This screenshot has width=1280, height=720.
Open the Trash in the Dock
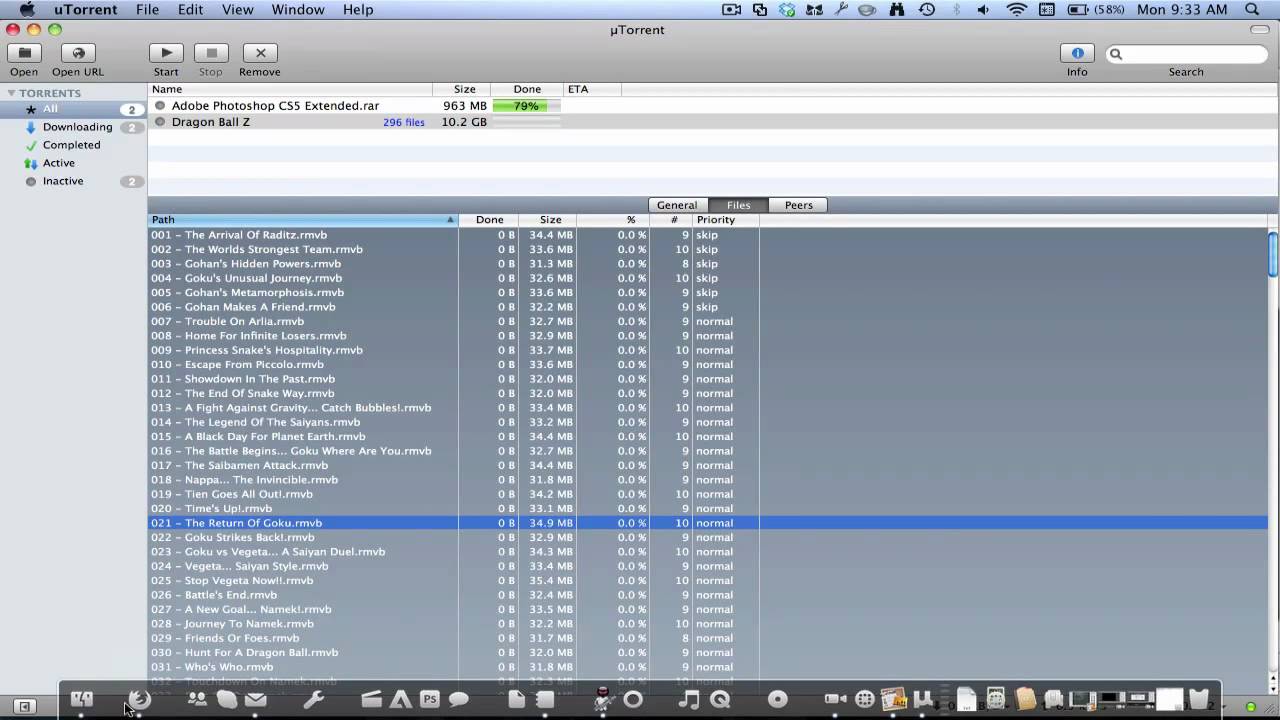[1198, 699]
